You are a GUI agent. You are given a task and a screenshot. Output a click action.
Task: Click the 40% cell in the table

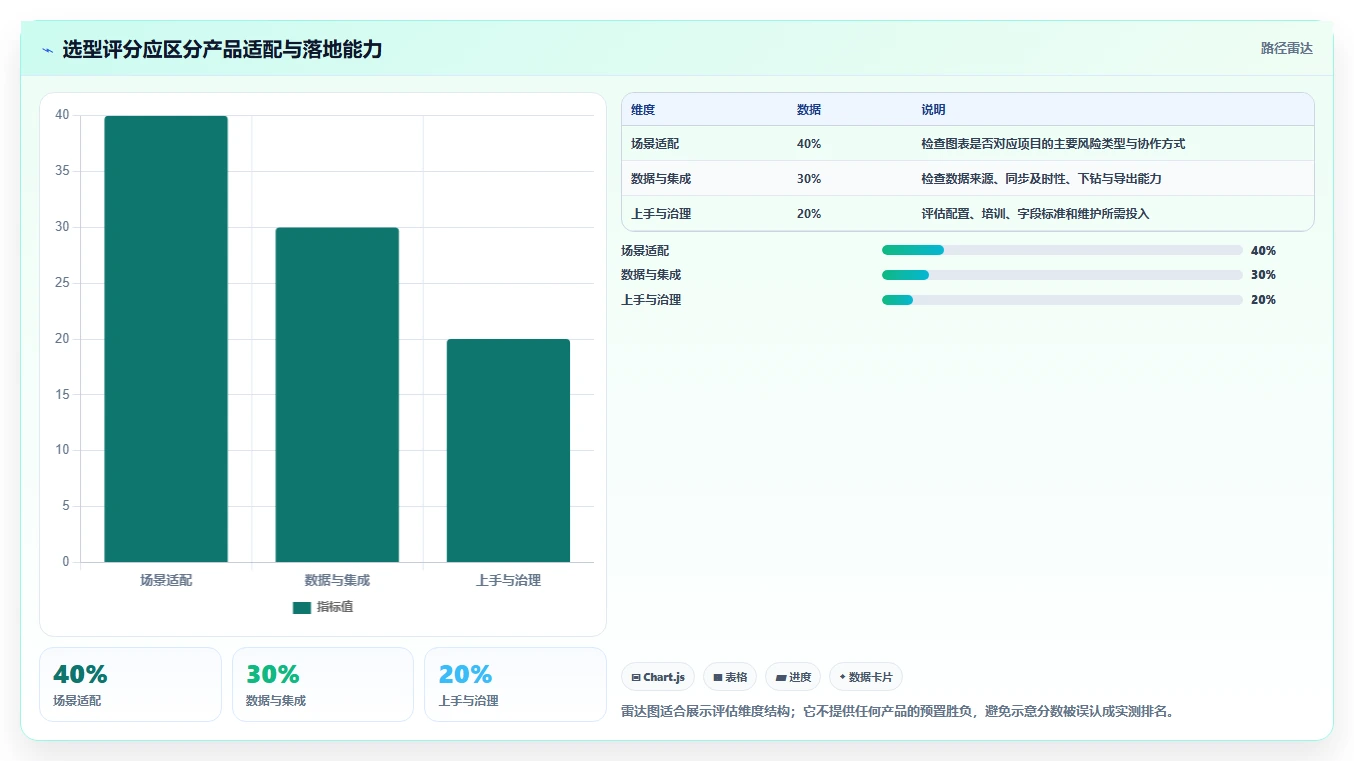(x=809, y=144)
